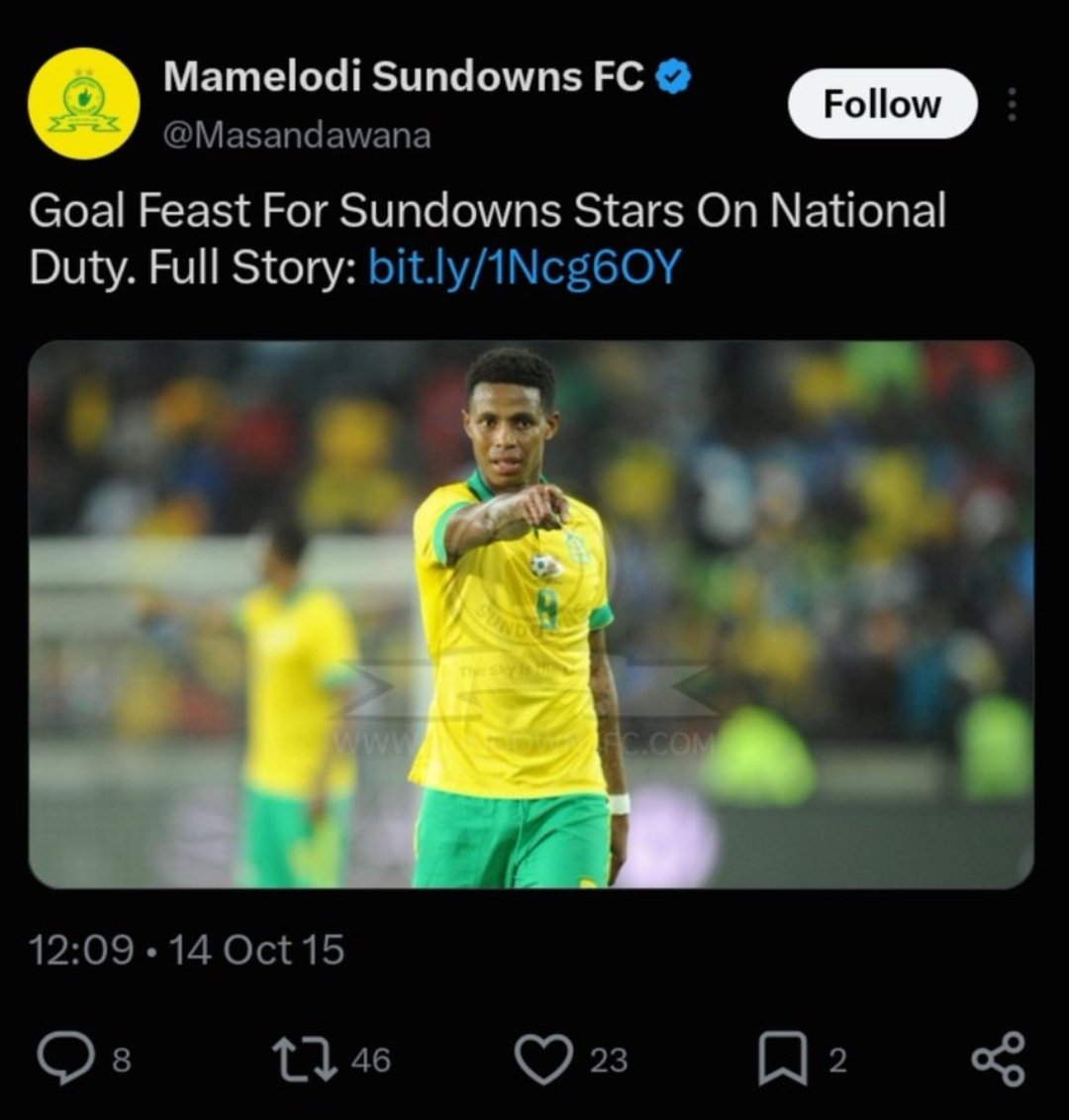Click the 46 retweet count
The width and height of the screenshot is (1069, 1120).
pyautogui.click(x=371, y=1060)
